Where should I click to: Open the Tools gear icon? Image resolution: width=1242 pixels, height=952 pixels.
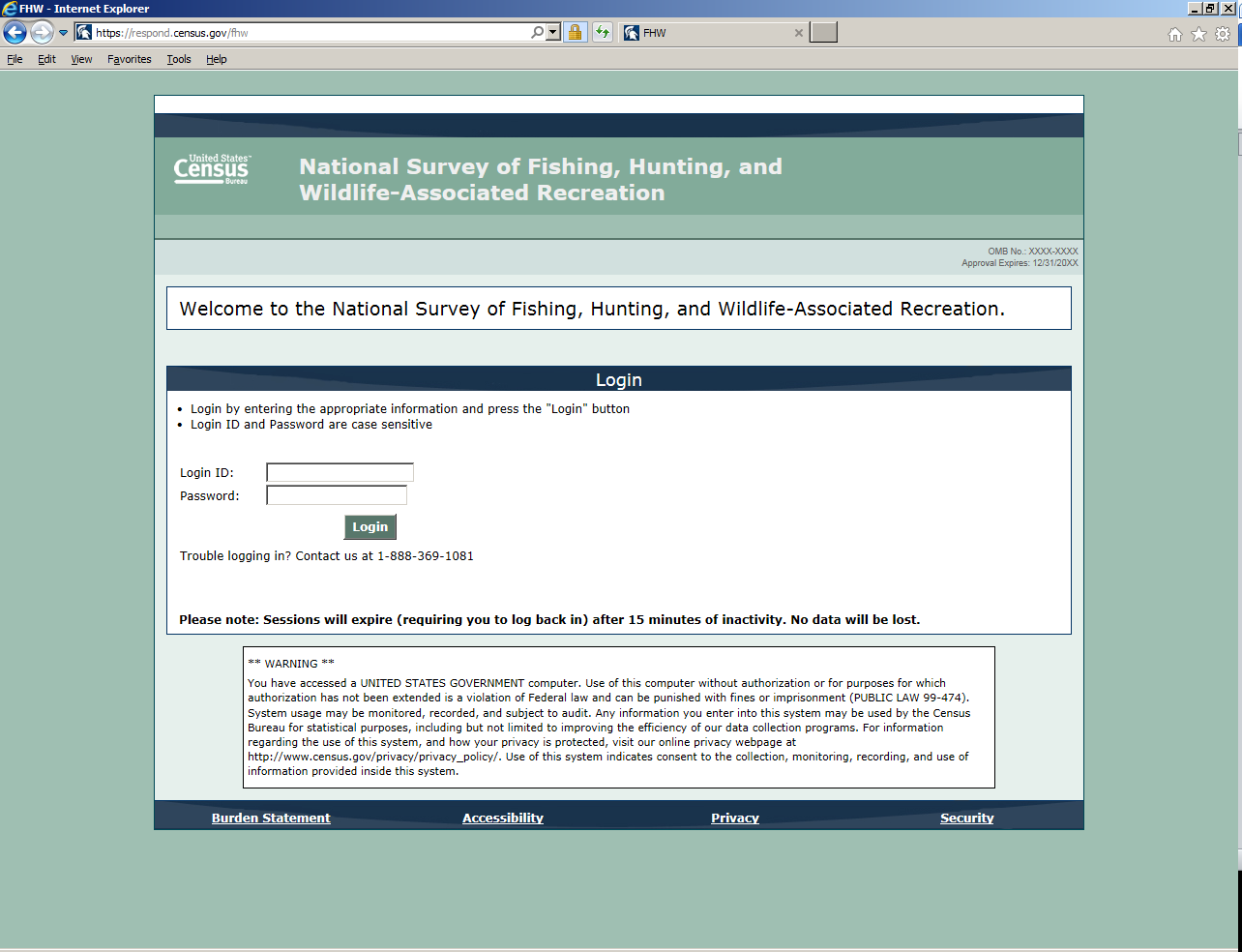[x=1223, y=34]
